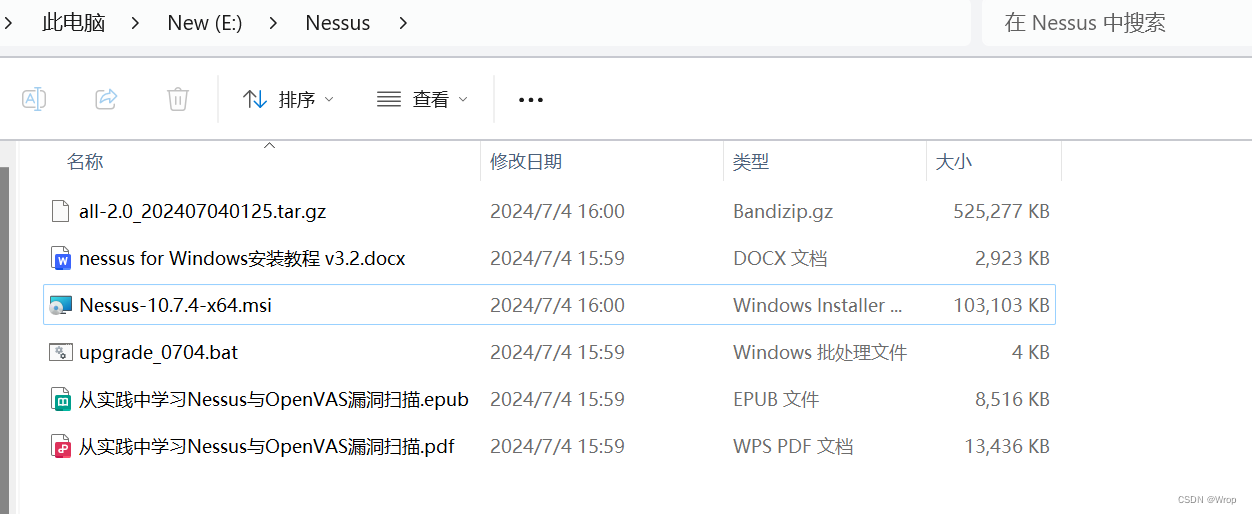Expand the chevron before 此电脑

pos(9,23)
